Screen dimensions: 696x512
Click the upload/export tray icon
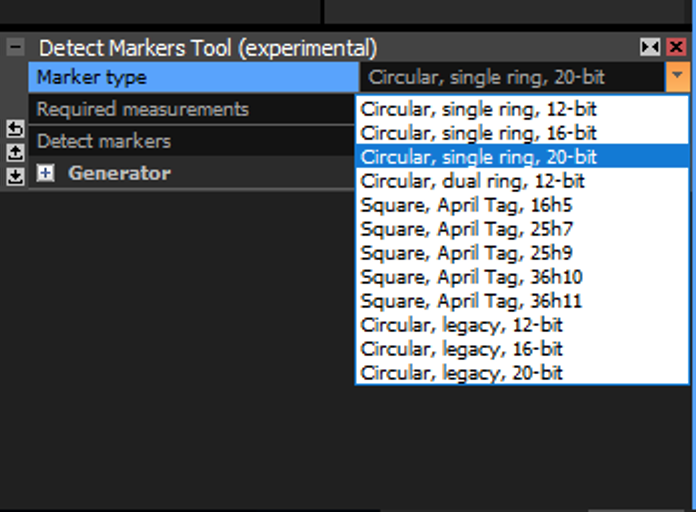(14, 152)
